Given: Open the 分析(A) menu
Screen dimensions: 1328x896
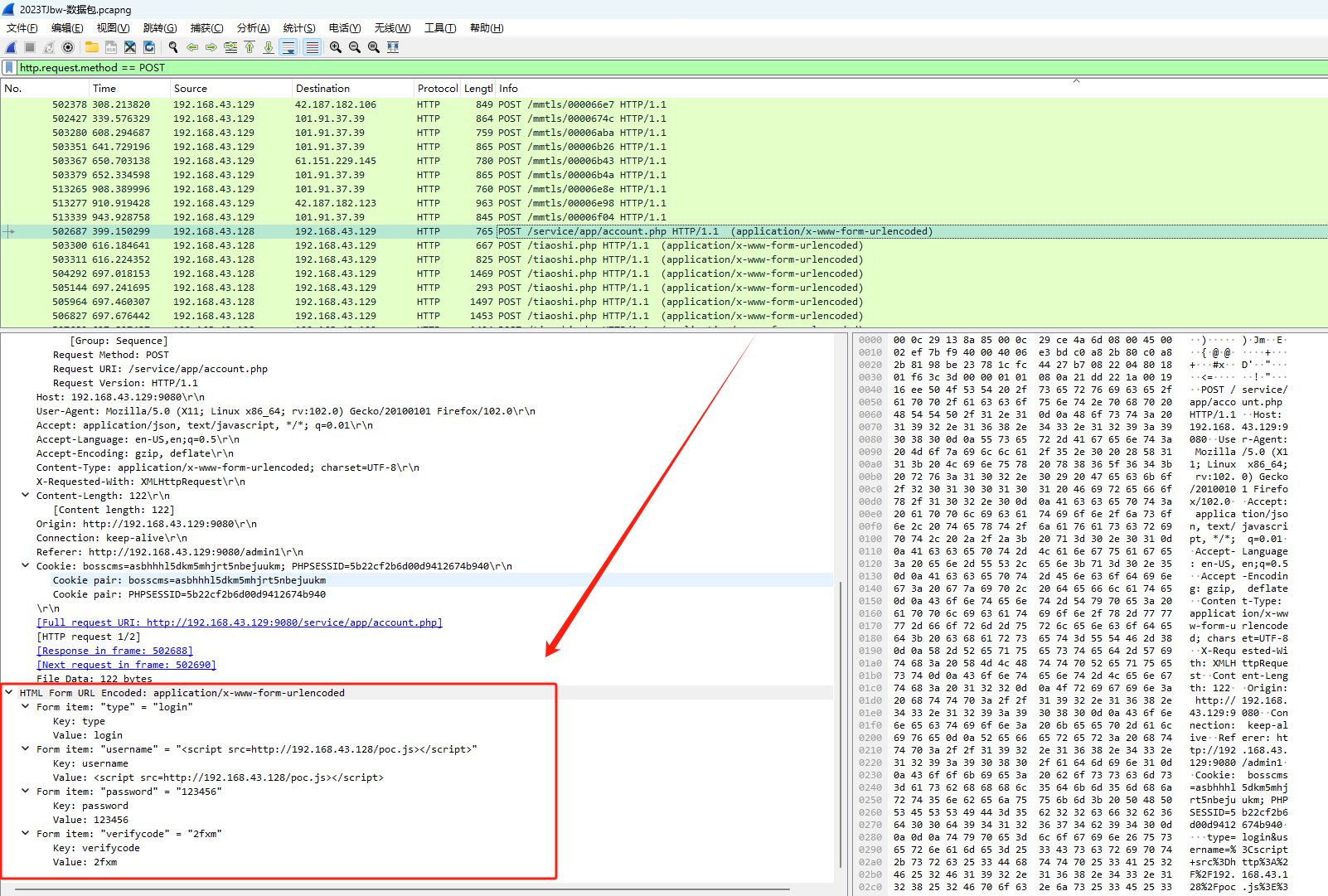Looking at the screenshot, I should pos(253,28).
